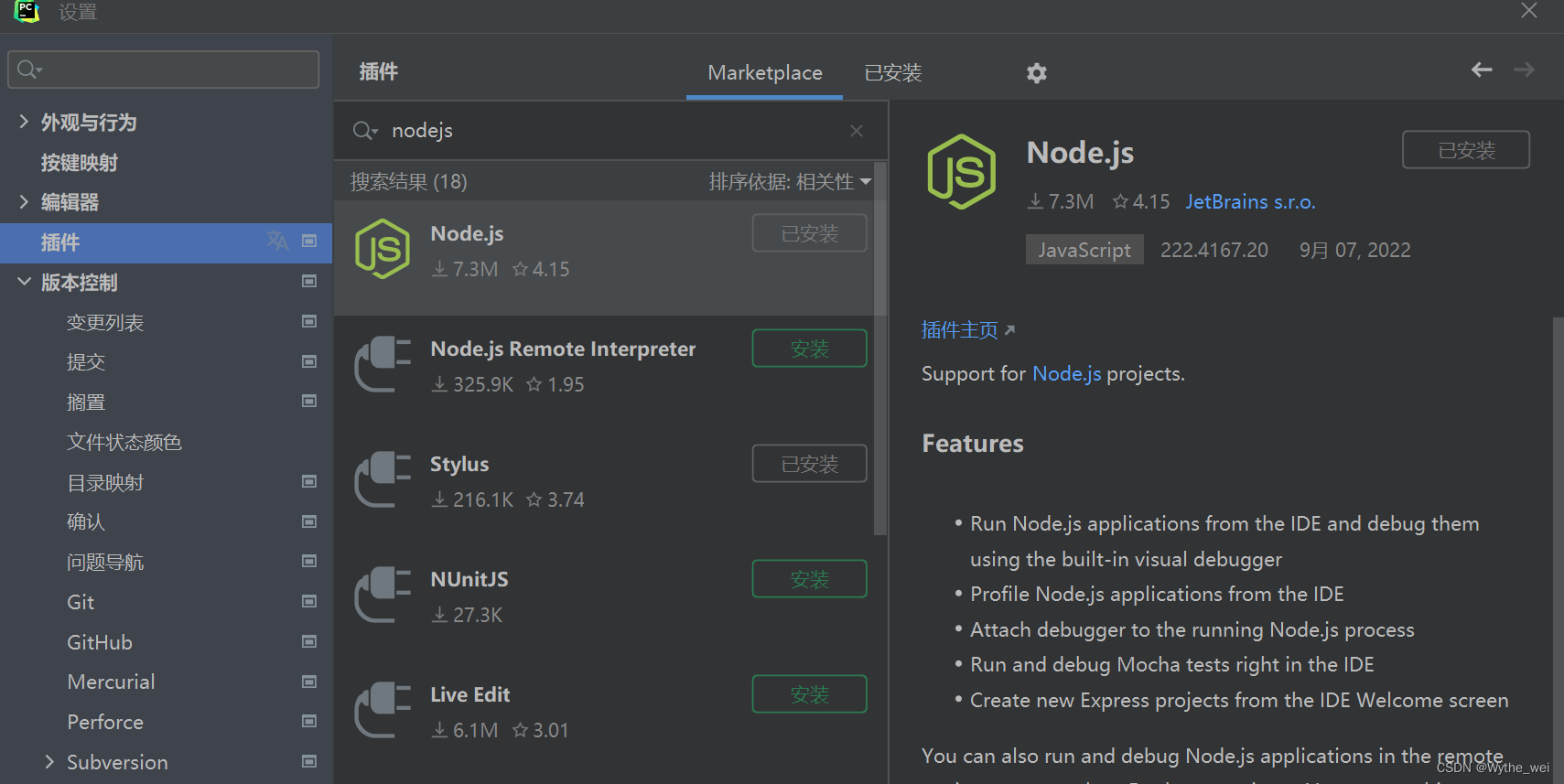
Task: Click 已安装 button in details header
Action: (1466, 150)
